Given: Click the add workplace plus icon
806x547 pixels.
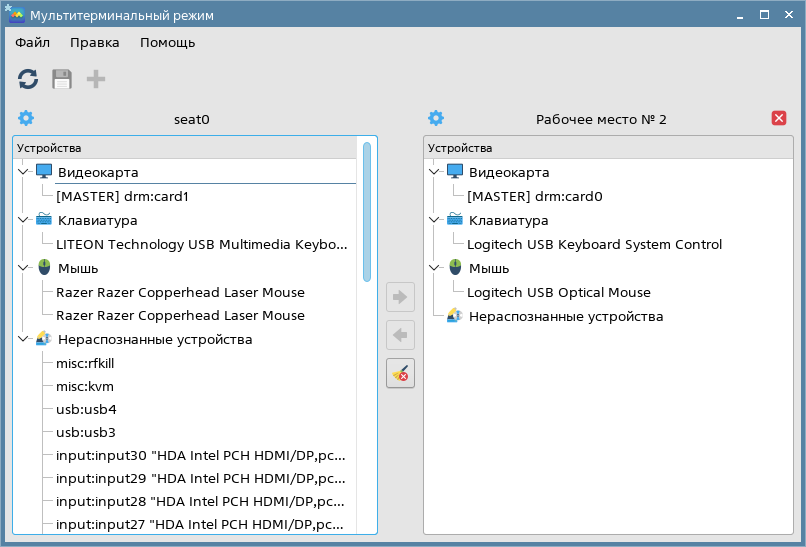Looking at the screenshot, I should pos(96,79).
